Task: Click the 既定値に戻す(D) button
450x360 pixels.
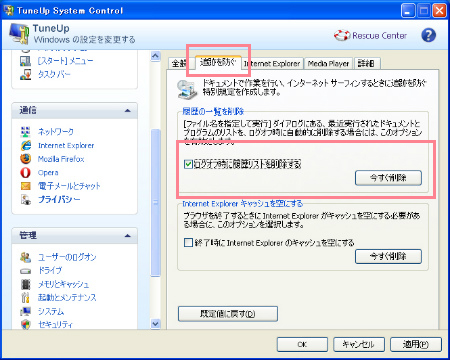Action: (228, 314)
